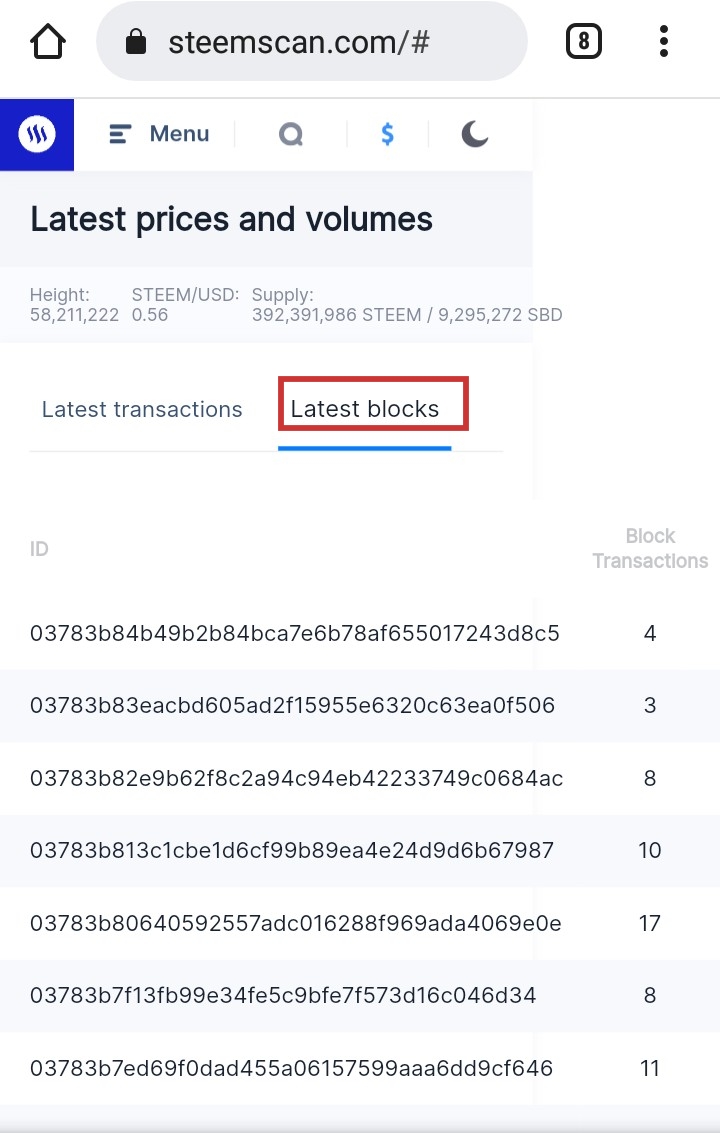Viewport: 720px width, 1133px height.
Task: Open block ID starting 03783b813c1cbe1d
Action: coord(291,850)
